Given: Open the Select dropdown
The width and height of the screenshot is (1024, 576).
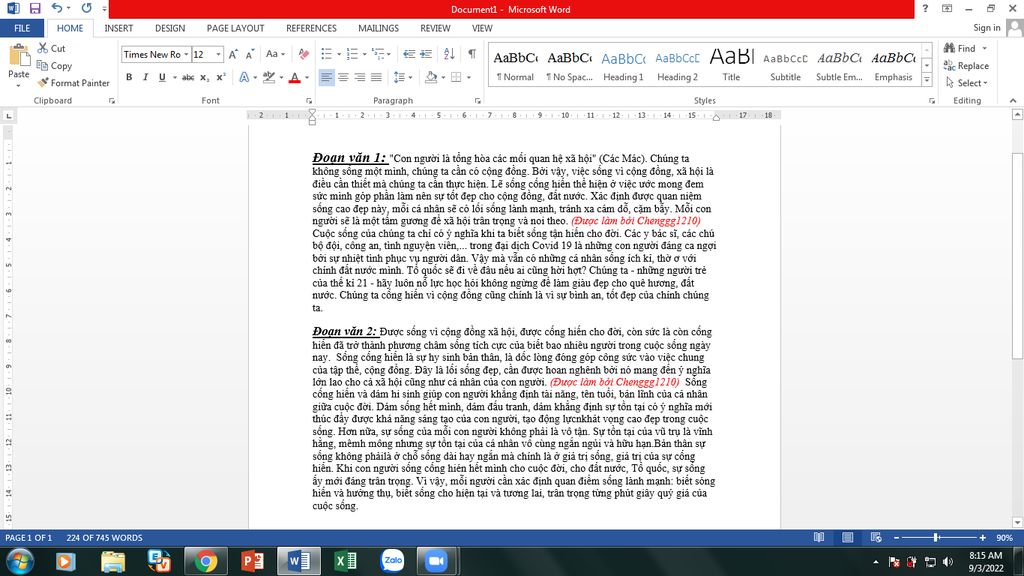Looking at the screenshot, I should point(967,83).
